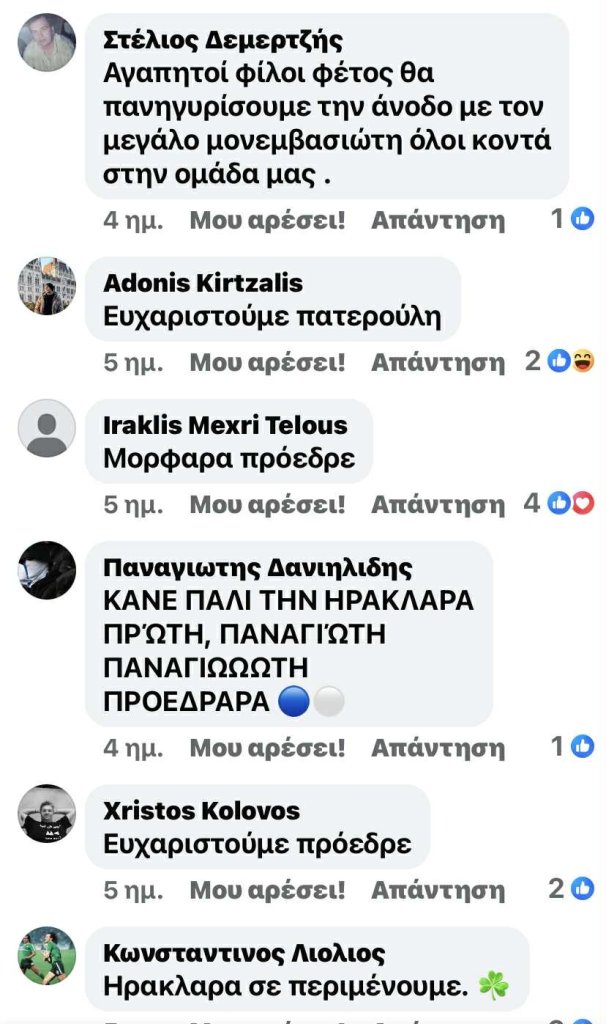Like Στέλιος Δεμερτζής comment via Μου αρέσει
The height and width of the screenshot is (1024, 606).
point(267,220)
